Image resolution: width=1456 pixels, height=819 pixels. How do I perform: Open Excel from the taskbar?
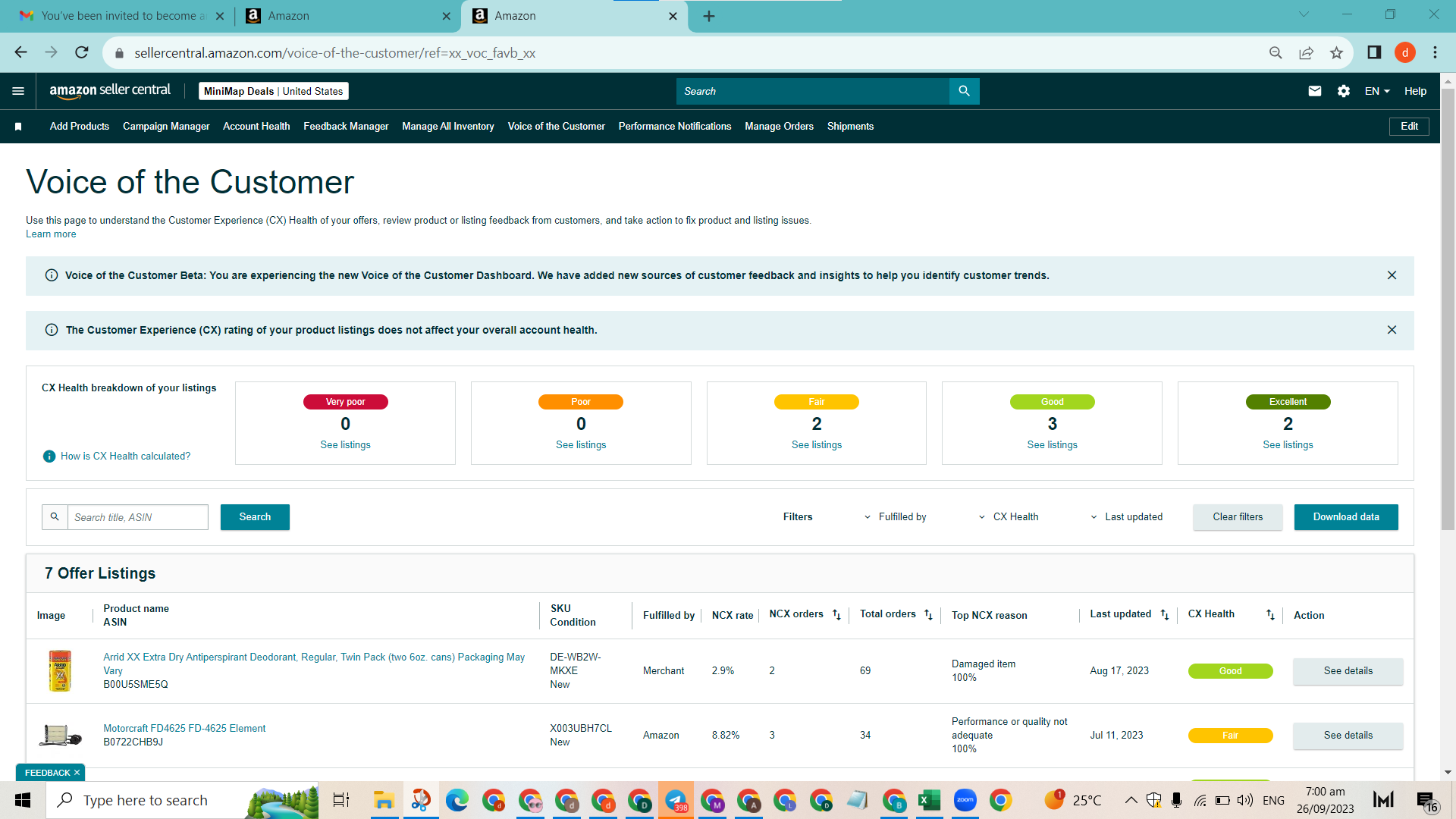[929, 800]
